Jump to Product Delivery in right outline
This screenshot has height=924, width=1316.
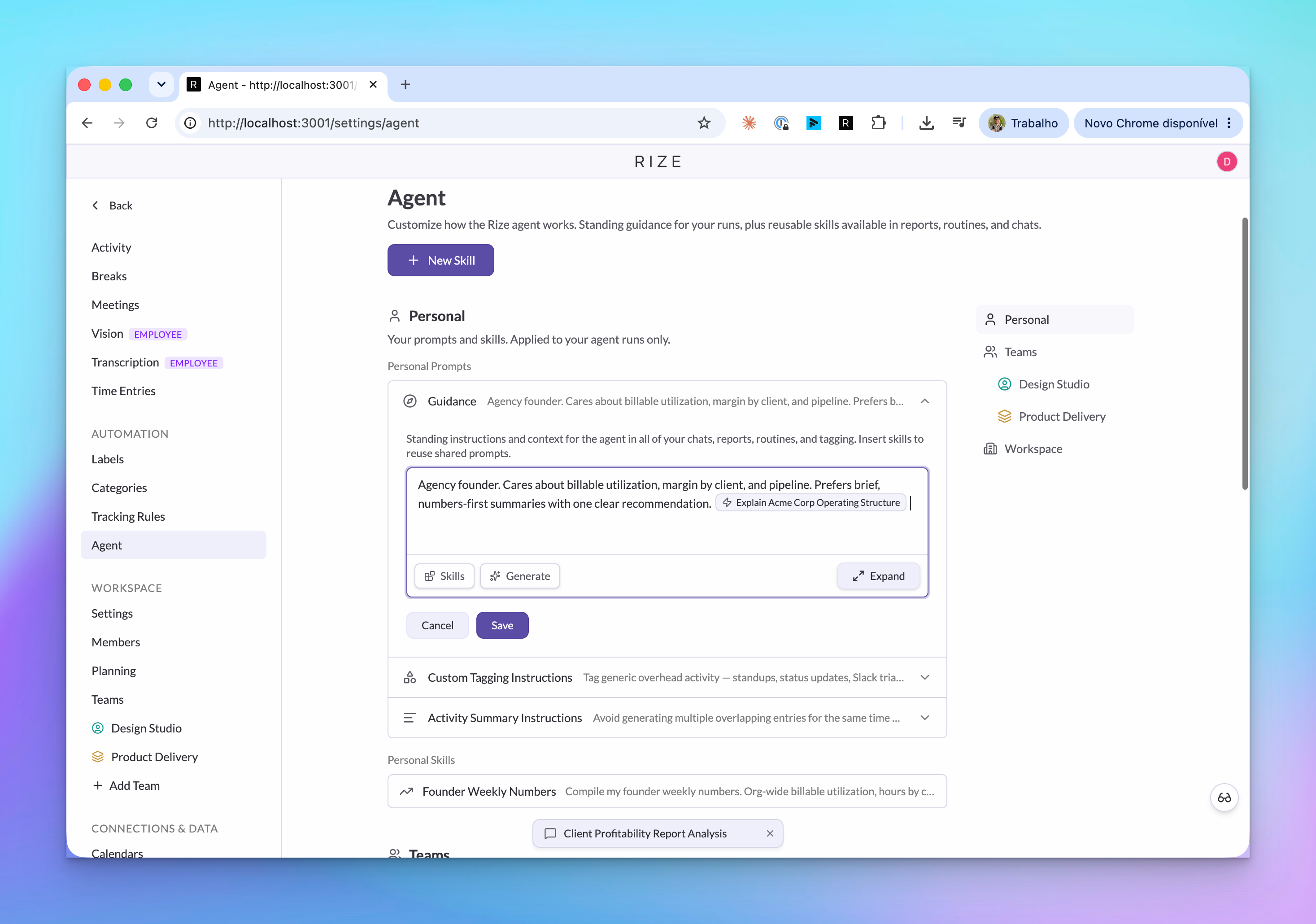pyautogui.click(x=1052, y=416)
